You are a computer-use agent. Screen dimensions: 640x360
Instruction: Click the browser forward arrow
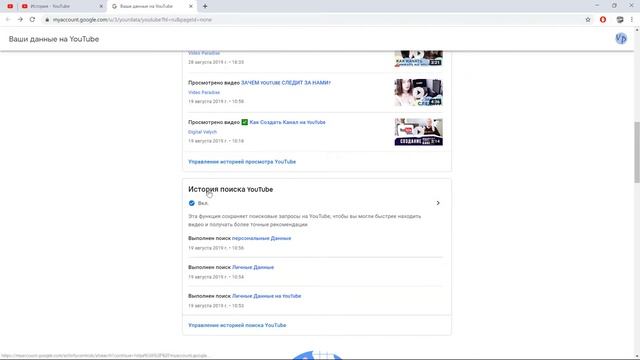point(20,20)
